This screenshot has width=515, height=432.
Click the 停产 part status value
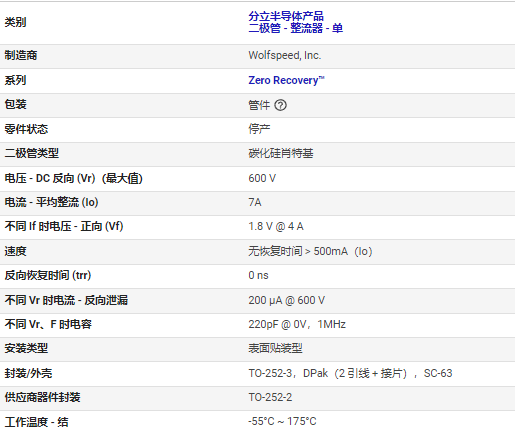pyautogui.click(x=259, y=129)
